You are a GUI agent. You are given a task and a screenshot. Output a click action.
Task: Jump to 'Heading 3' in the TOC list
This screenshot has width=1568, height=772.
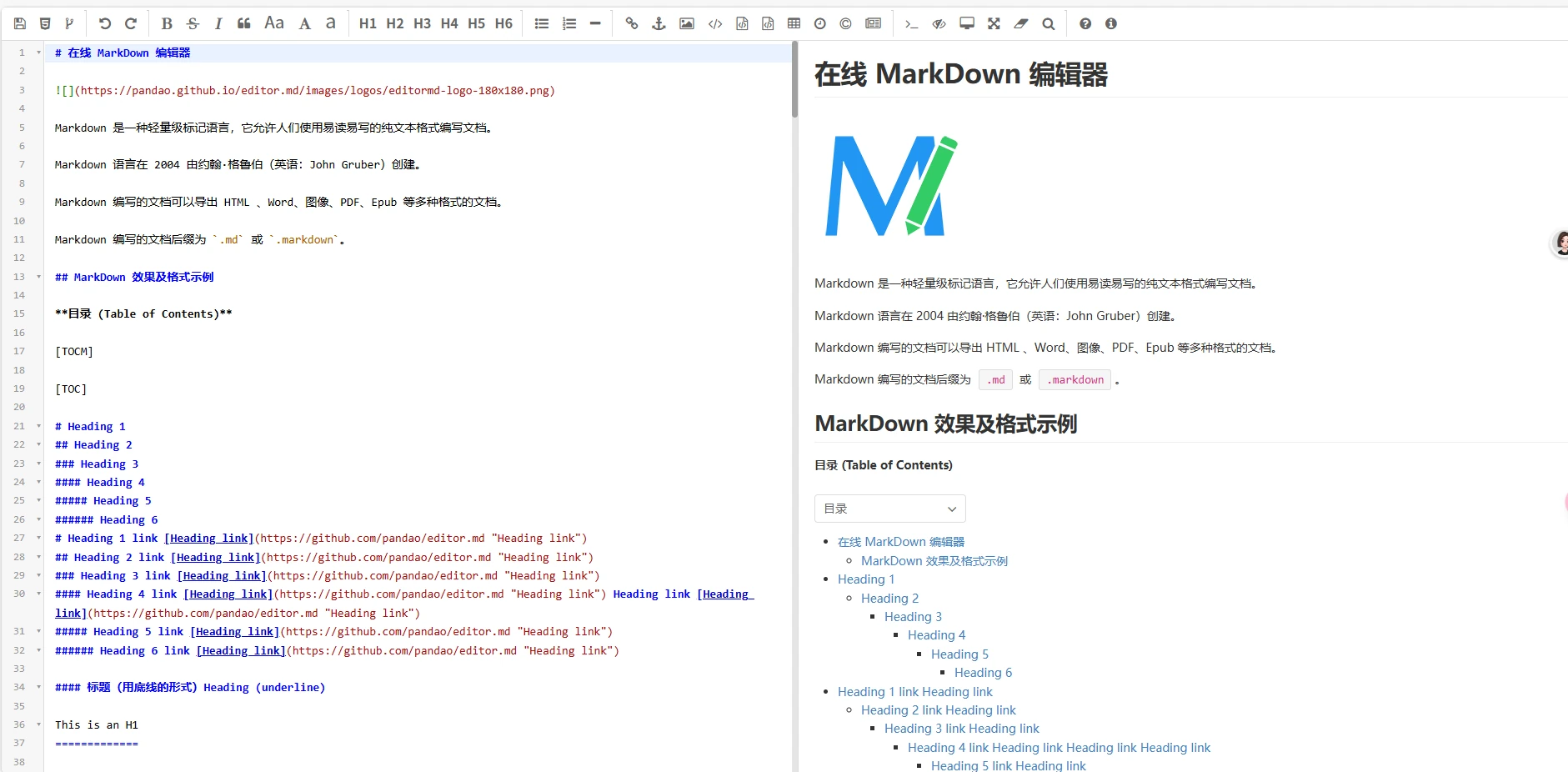tap(913, 617)
